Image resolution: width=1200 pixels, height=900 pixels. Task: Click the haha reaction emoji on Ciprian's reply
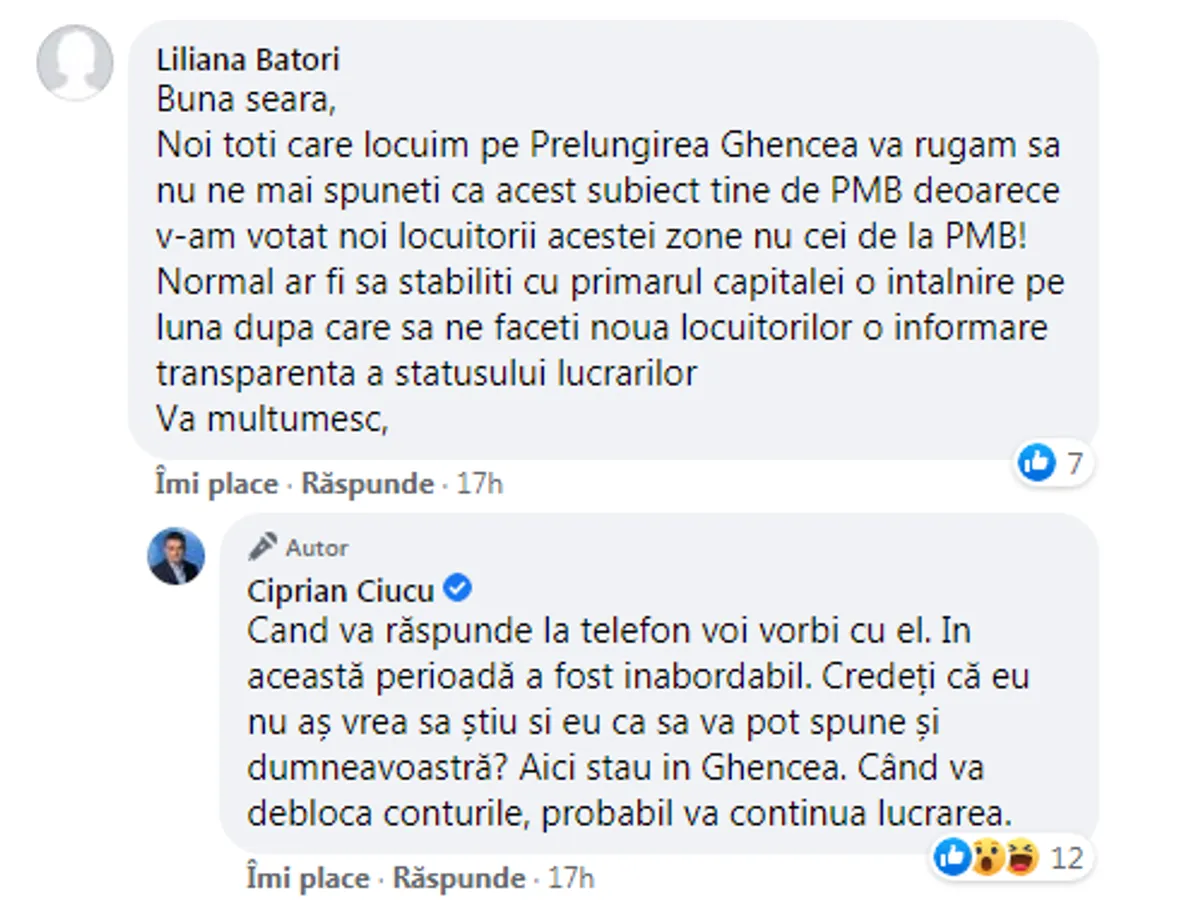(x=1019, y=856)
